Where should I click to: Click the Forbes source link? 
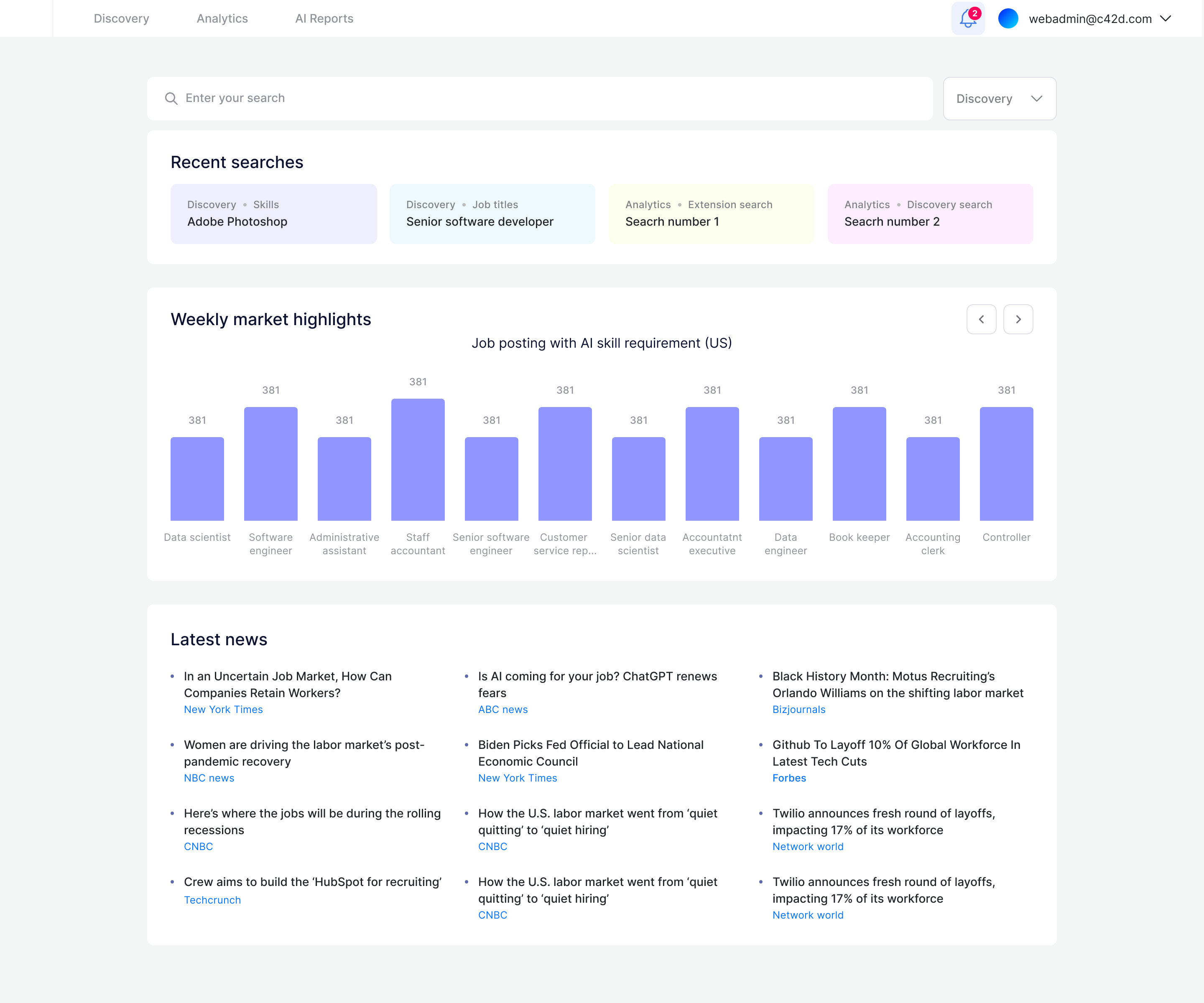click(789, 778)
